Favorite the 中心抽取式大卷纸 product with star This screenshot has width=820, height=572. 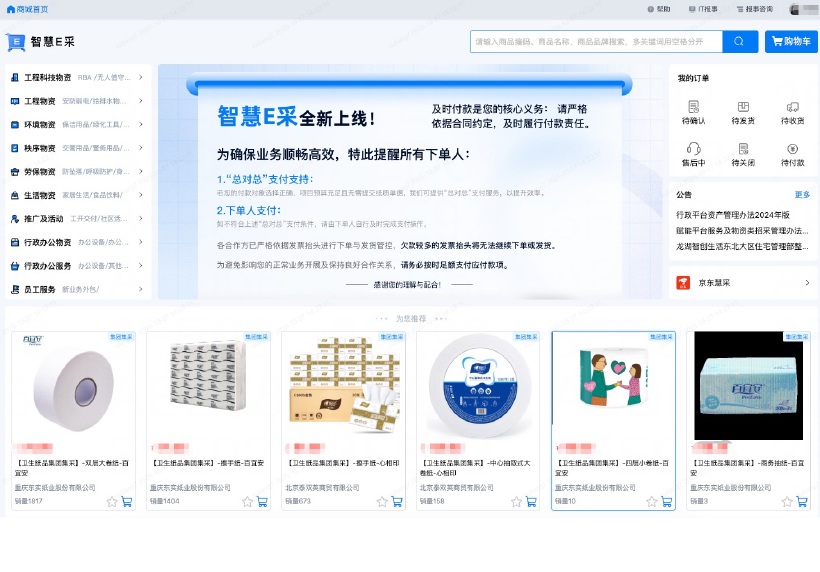(x=516, y=501)
